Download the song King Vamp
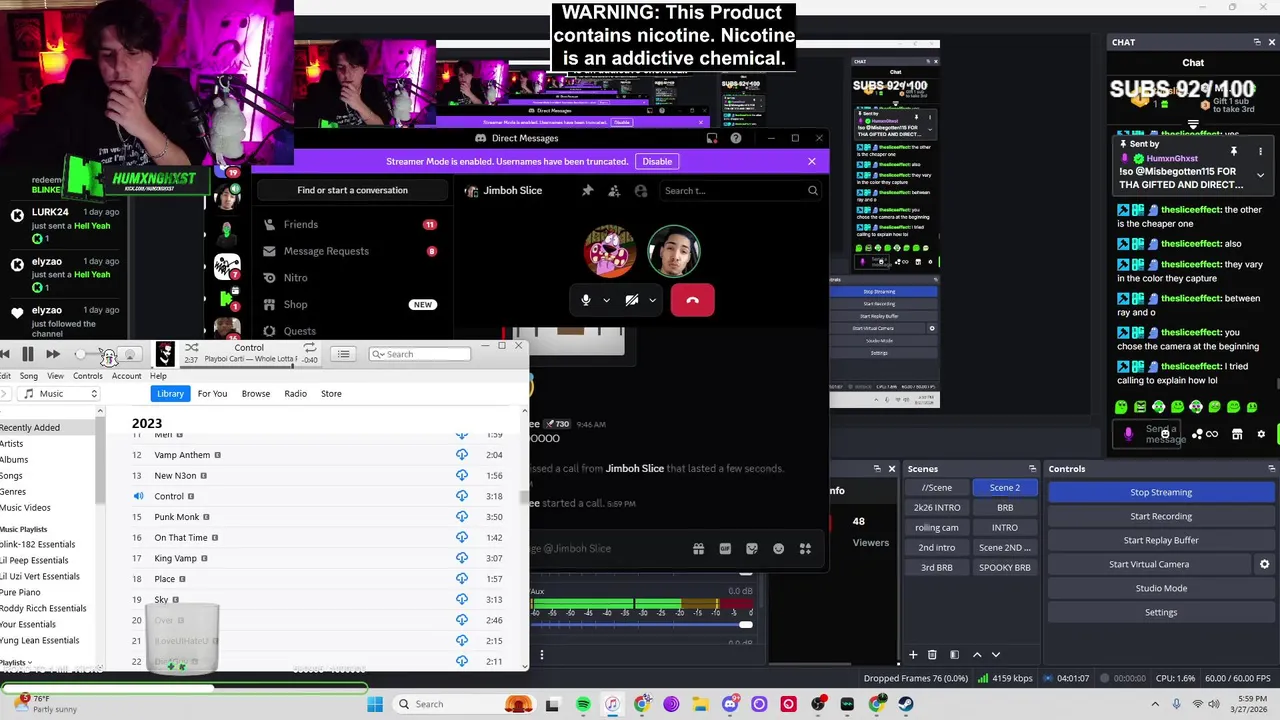The height and width of the screenshot is (720, 1280). (462, 558)
